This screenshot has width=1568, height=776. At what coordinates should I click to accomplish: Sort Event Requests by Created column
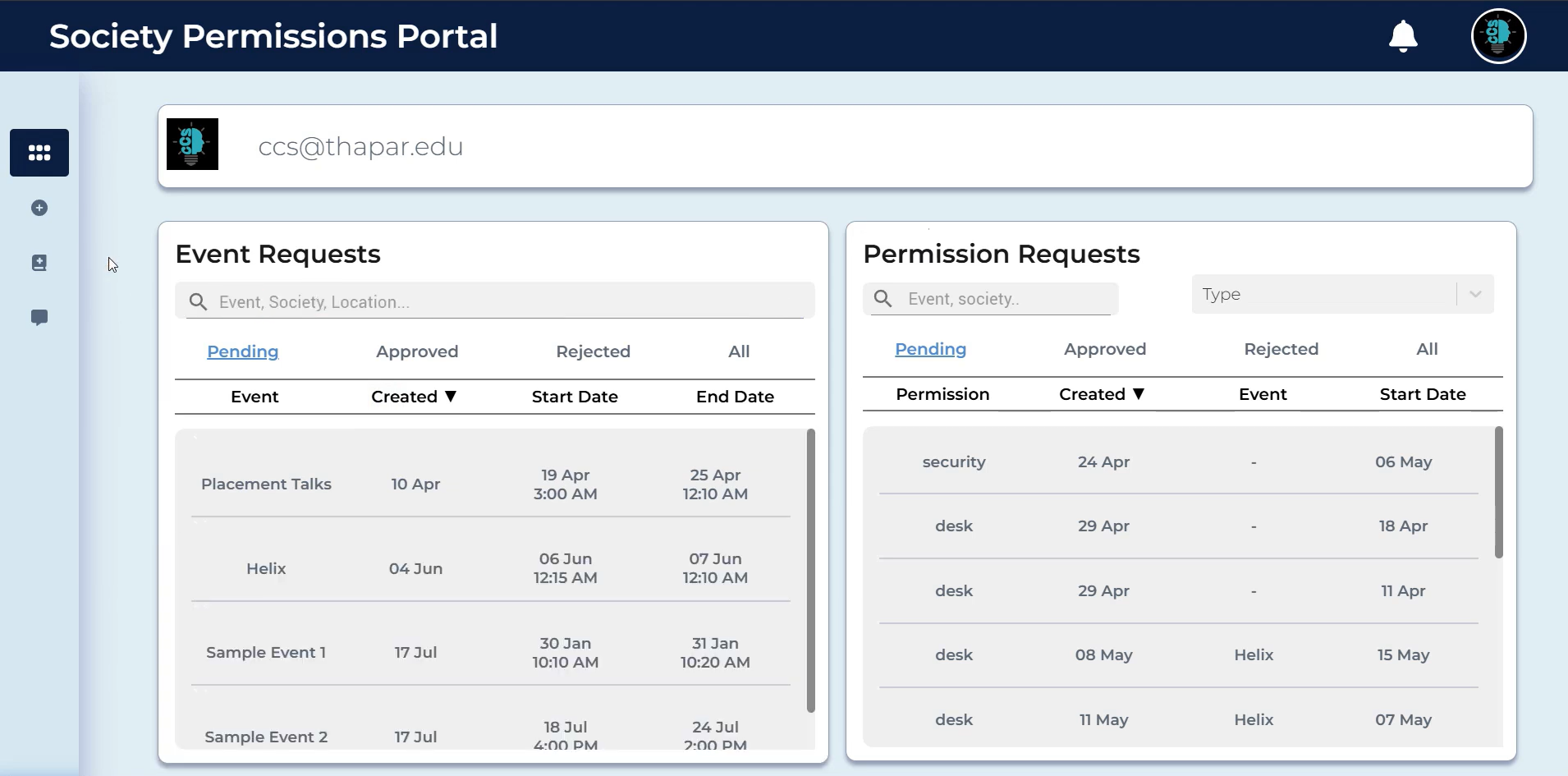pos(414,397)
